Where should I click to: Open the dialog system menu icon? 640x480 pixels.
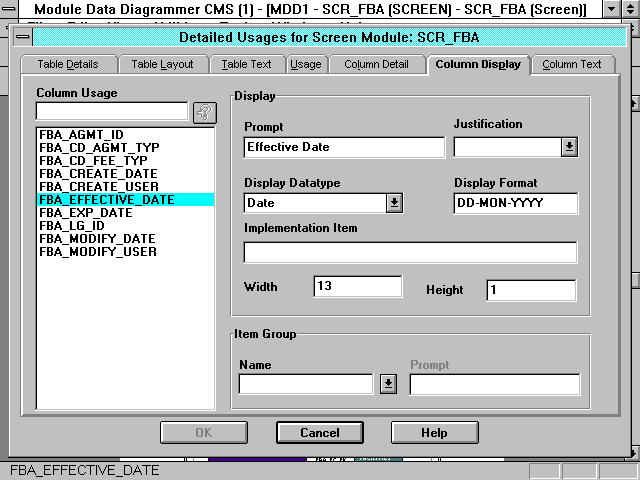tap(23, 38)
